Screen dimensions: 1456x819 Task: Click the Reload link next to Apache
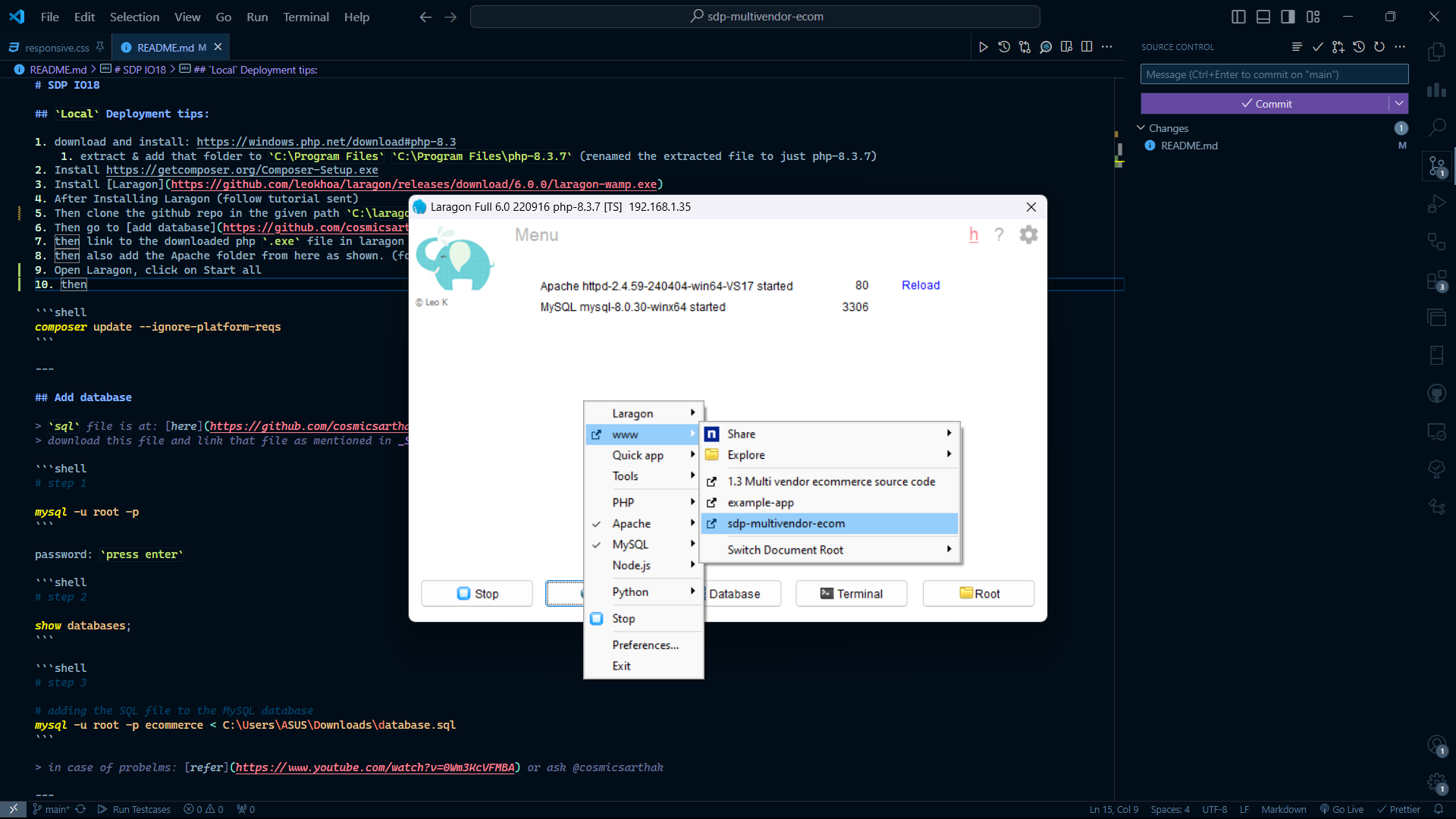921,285
